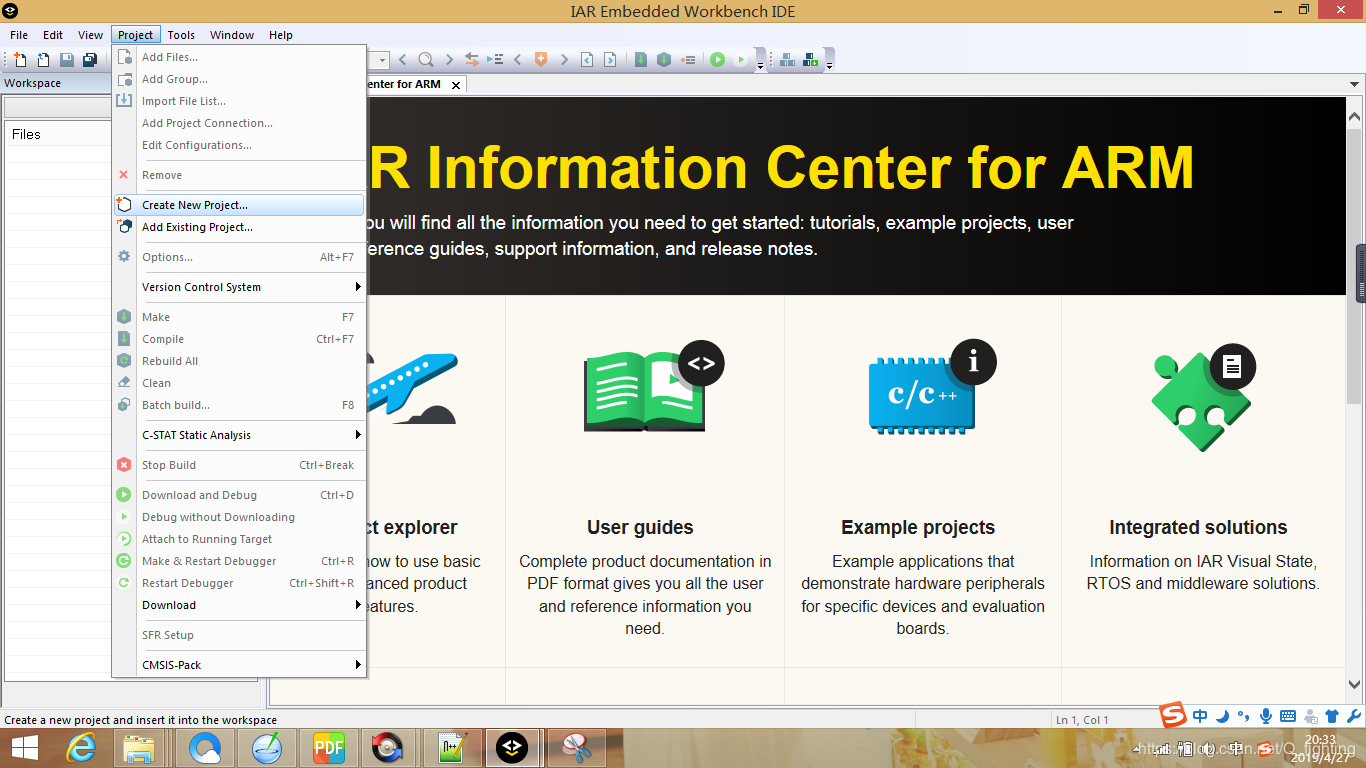Choose Add Existing Project... from the menu
1366x768 pixels.
(x=197, y=227)
